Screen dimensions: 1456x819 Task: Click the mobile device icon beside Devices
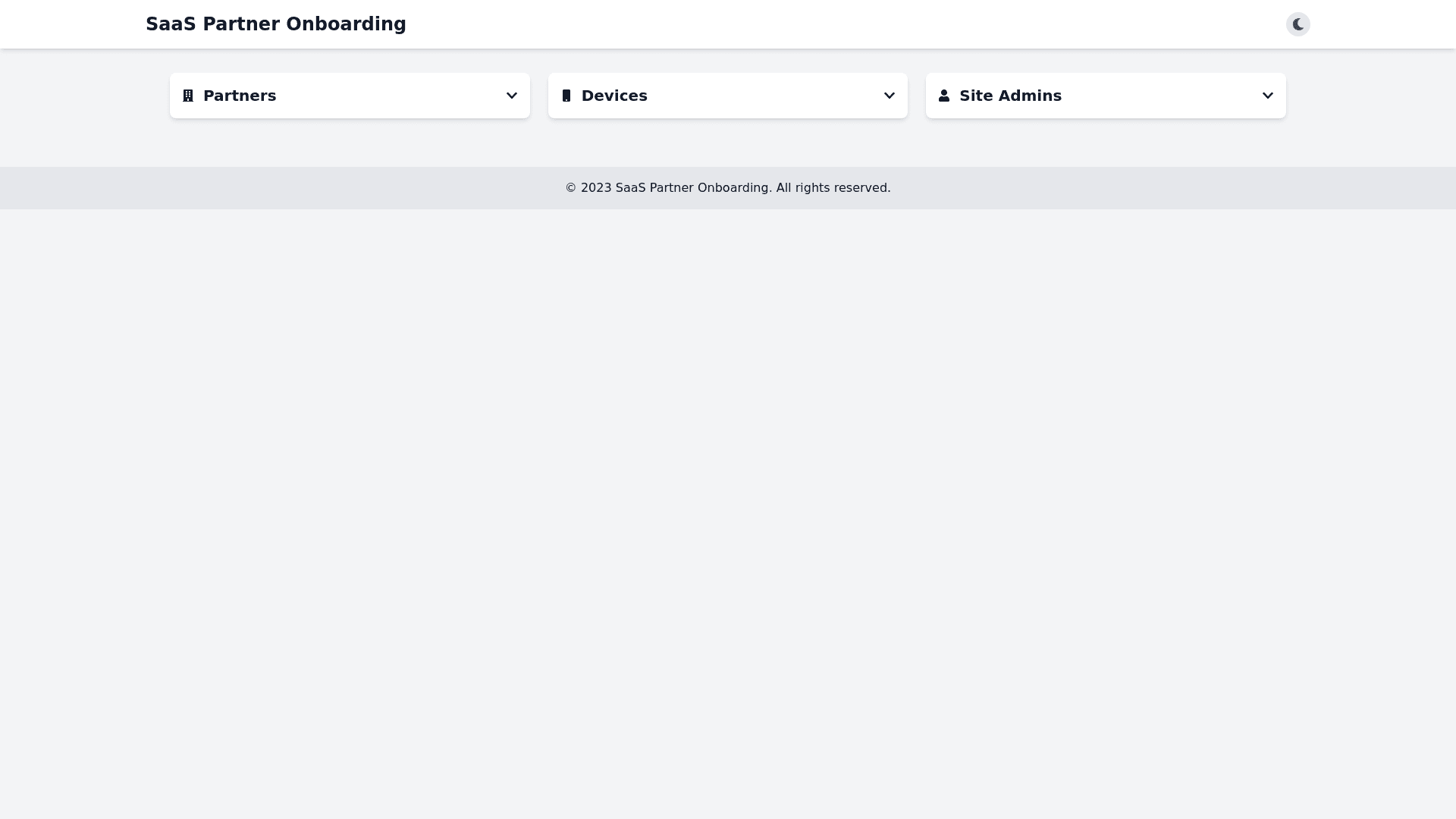566,96
